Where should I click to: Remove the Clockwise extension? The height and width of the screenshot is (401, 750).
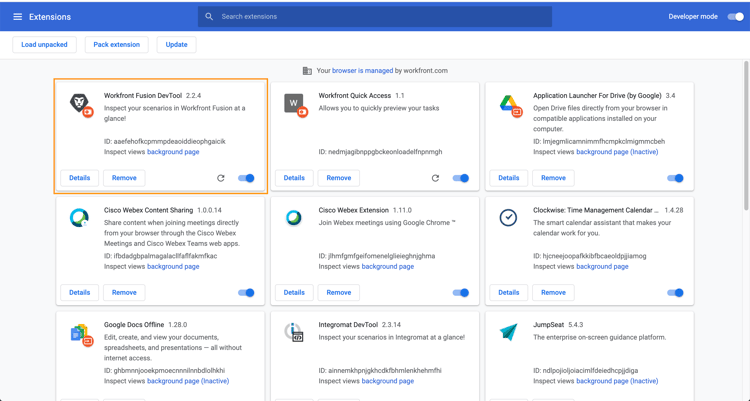pyautogui.click(x=553, y=292)
